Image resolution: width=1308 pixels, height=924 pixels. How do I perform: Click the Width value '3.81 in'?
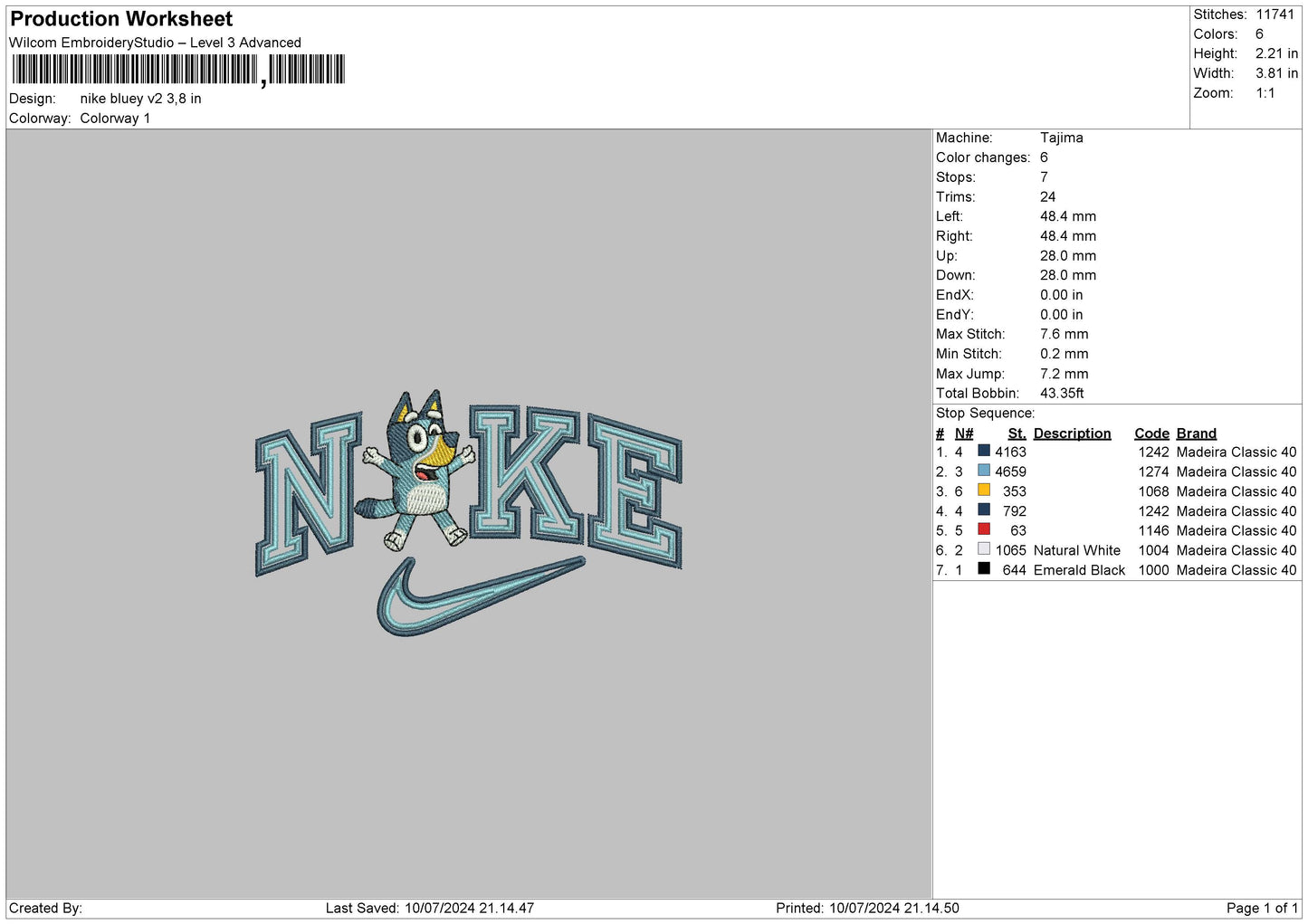coord(1276,73)
